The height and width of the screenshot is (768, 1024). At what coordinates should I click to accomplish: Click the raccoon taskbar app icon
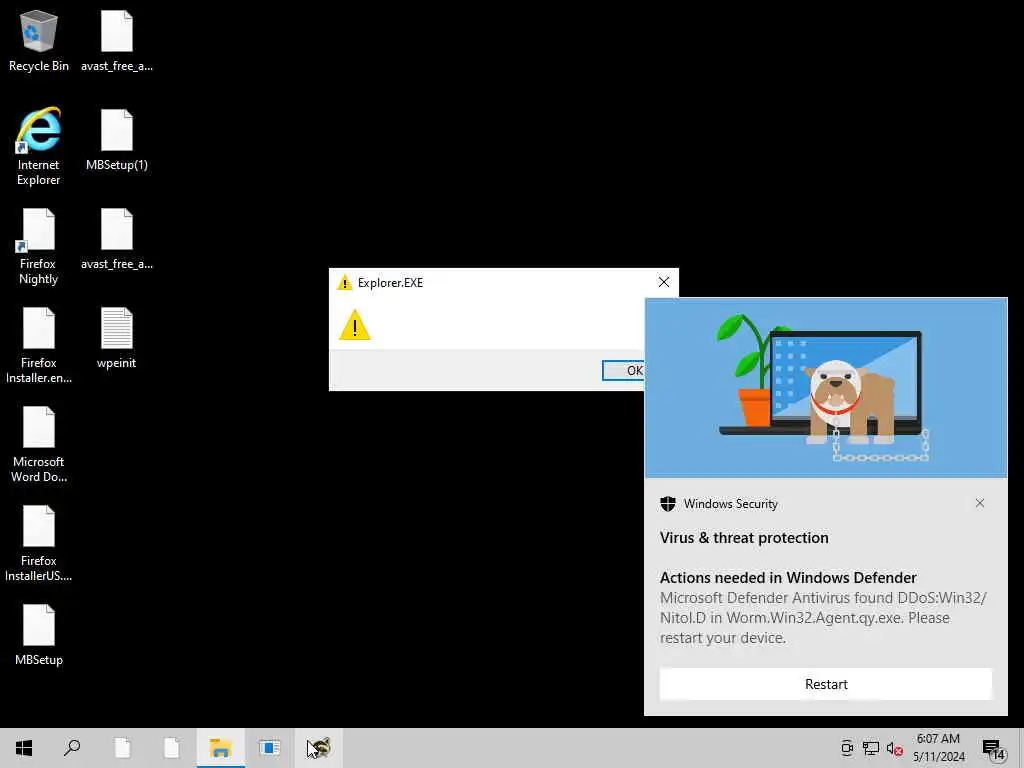(319, 748)
